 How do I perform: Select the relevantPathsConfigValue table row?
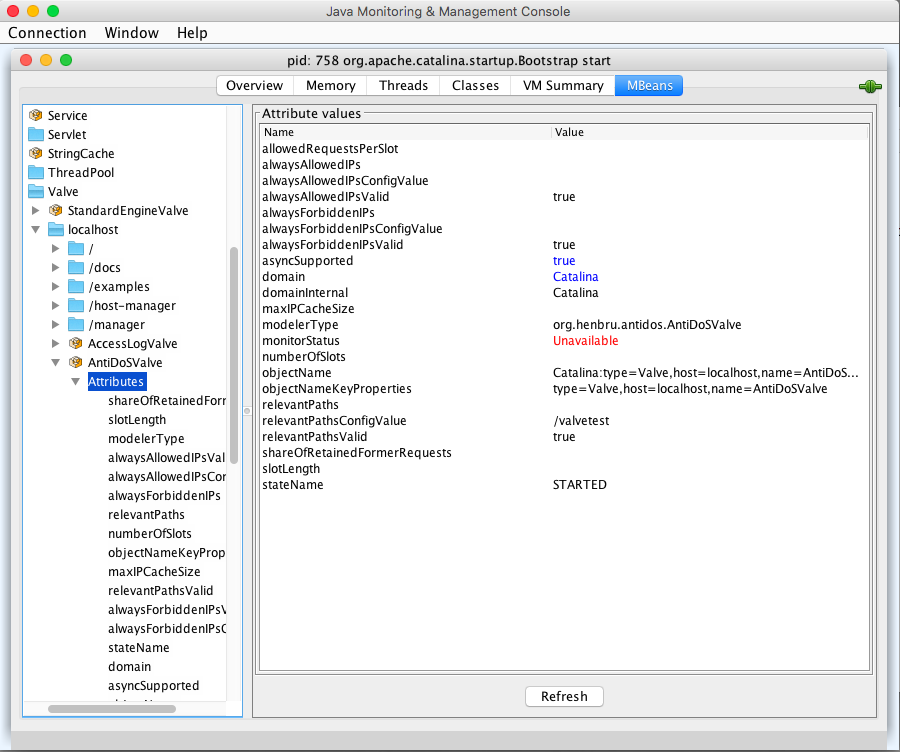click(564, 420)
